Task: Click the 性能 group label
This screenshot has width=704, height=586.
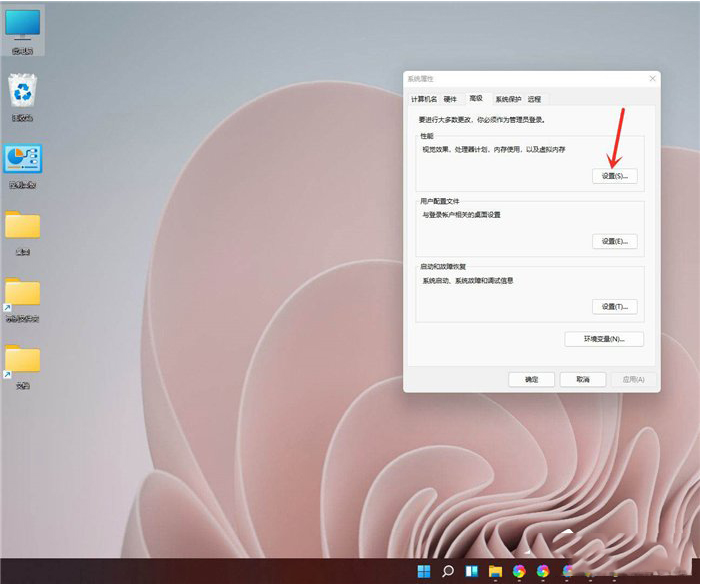Action: click(427, 136)
